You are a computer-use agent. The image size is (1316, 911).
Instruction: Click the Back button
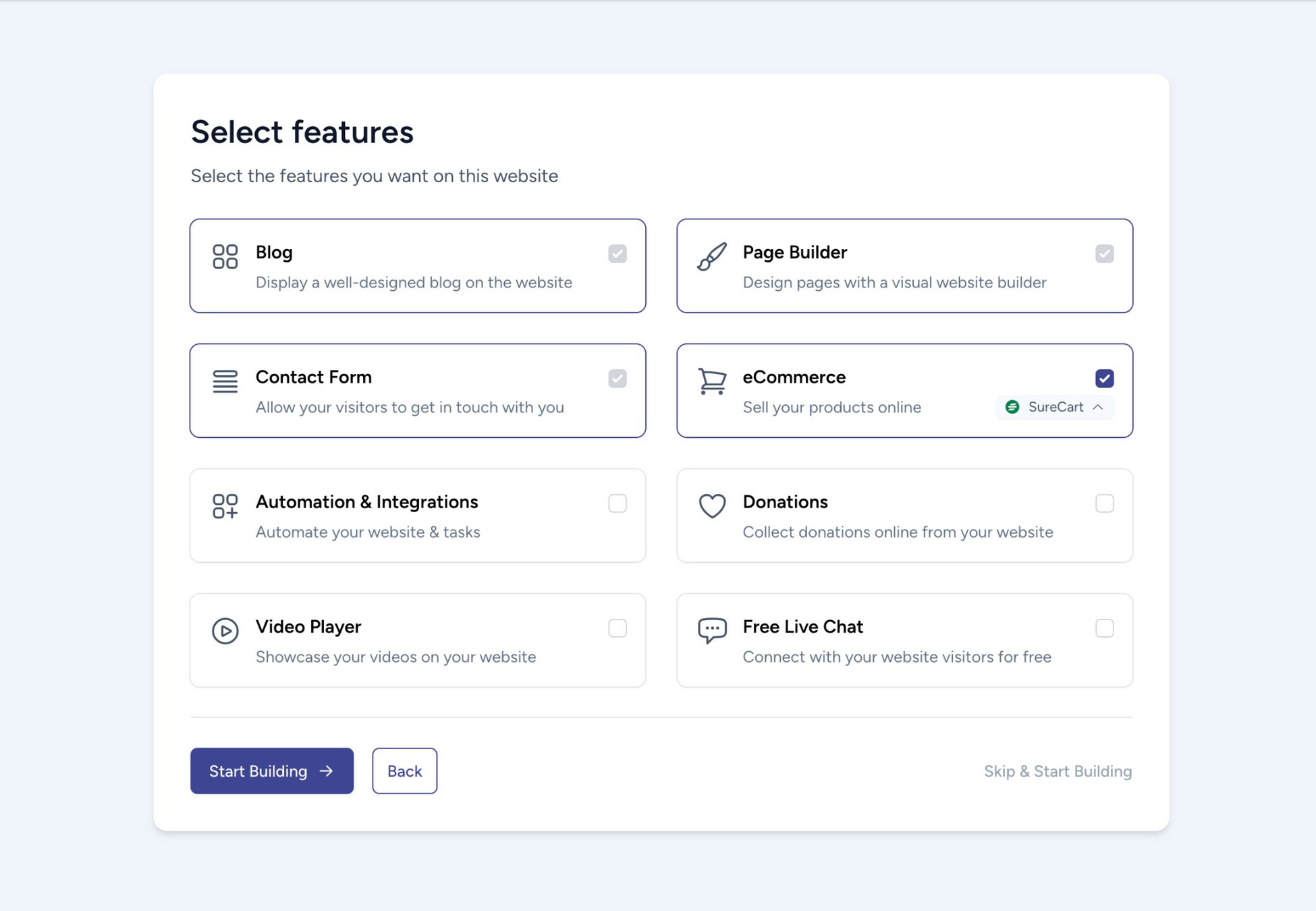click(405, 770)
